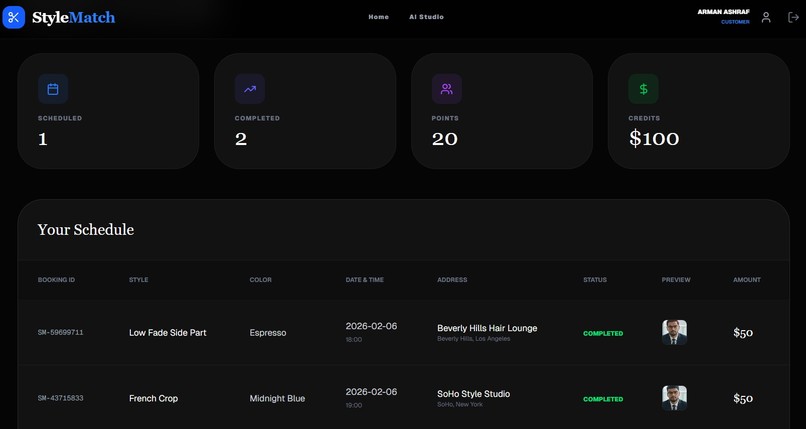806x429 pixels.
Task: Click the Scheduled count value 1
Action: pos(43,139)
